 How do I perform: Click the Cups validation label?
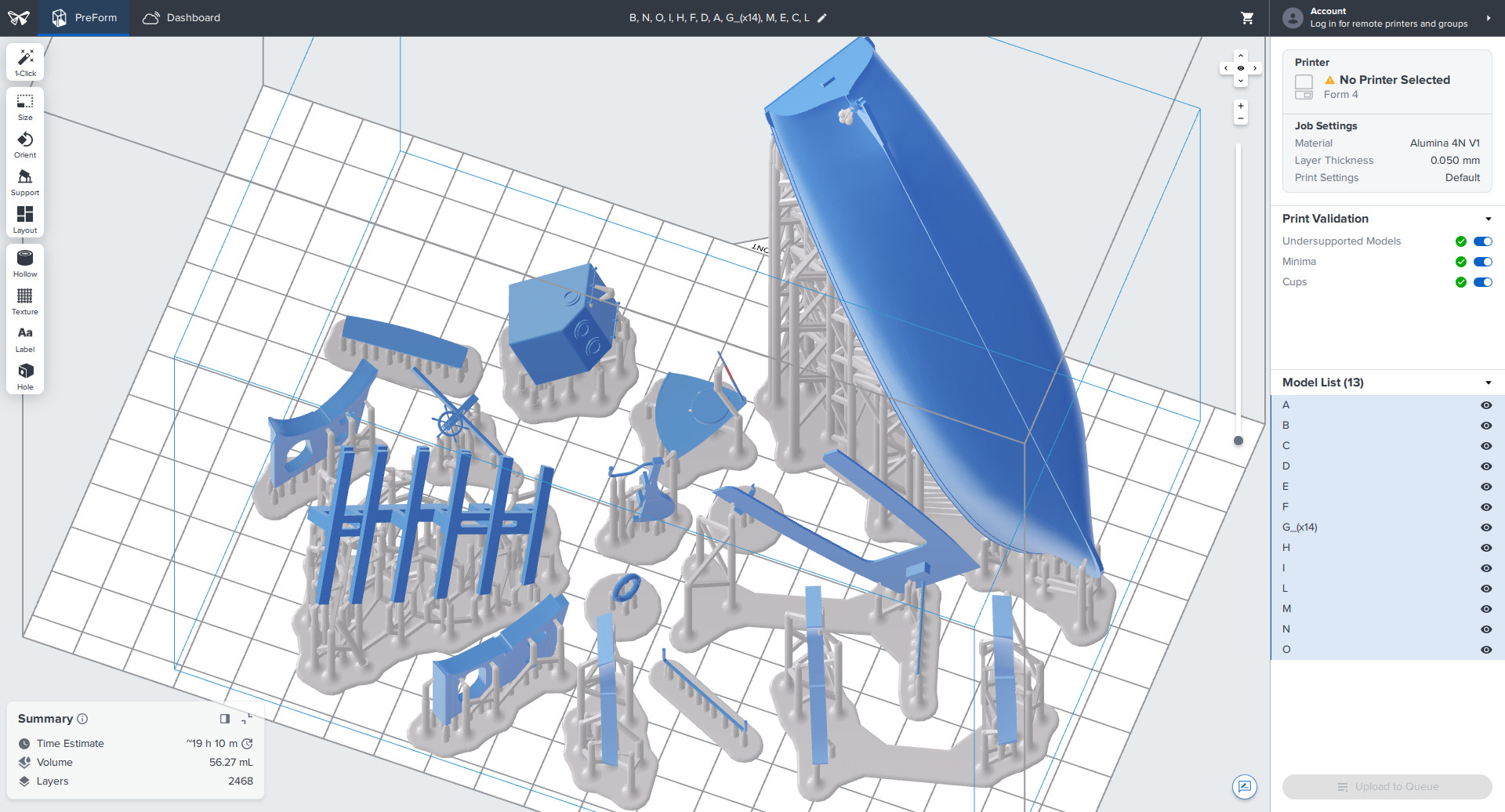pos(1294,282)
